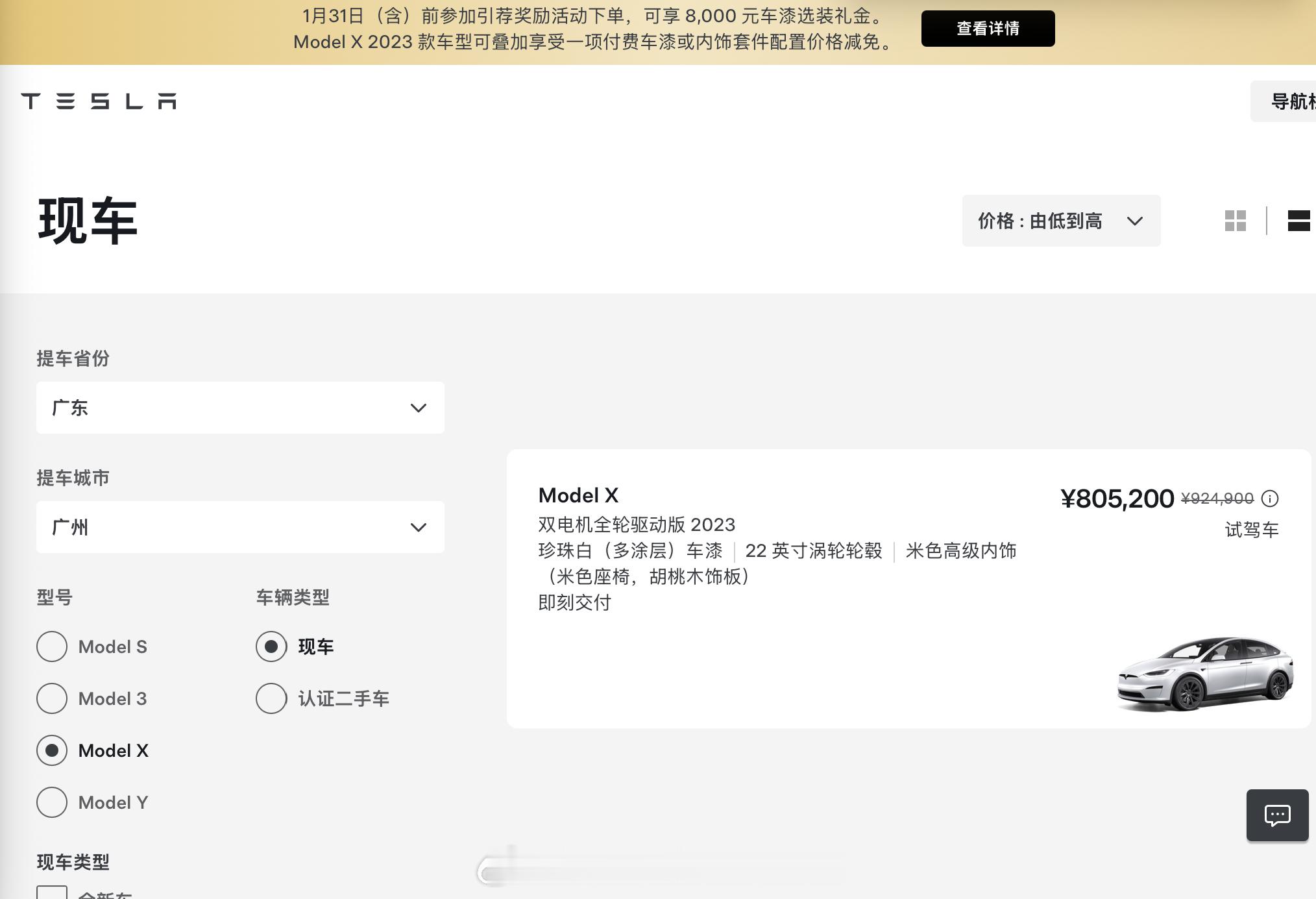Click the Tesla logo in the header
This screenshot has width=1316, height=899.
click(100, 101)
